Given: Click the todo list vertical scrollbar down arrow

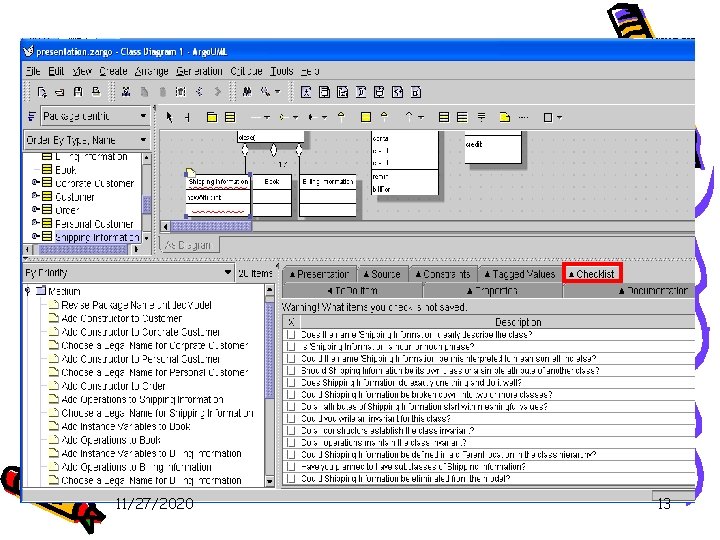Looking at the screenshot, I should pyautogui.click(x=270, y=481).
